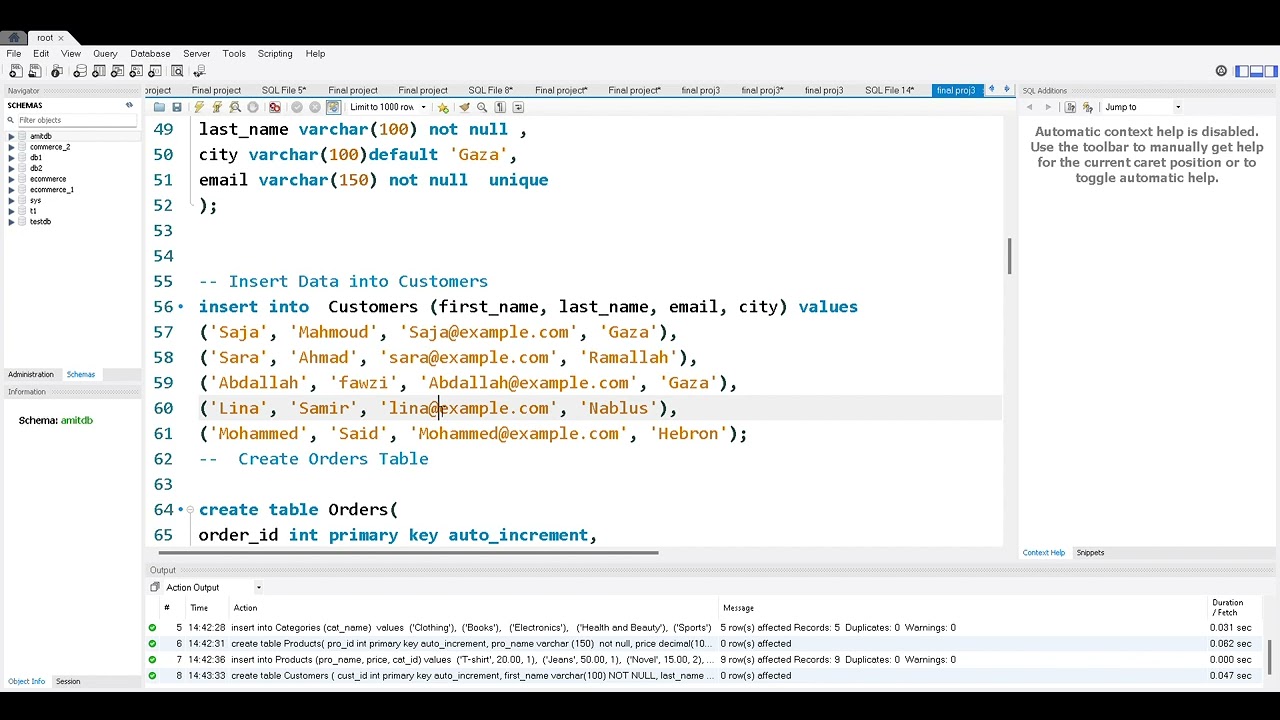Open the Administration tab
The image size is (1280, 720).
pos(31,374)
